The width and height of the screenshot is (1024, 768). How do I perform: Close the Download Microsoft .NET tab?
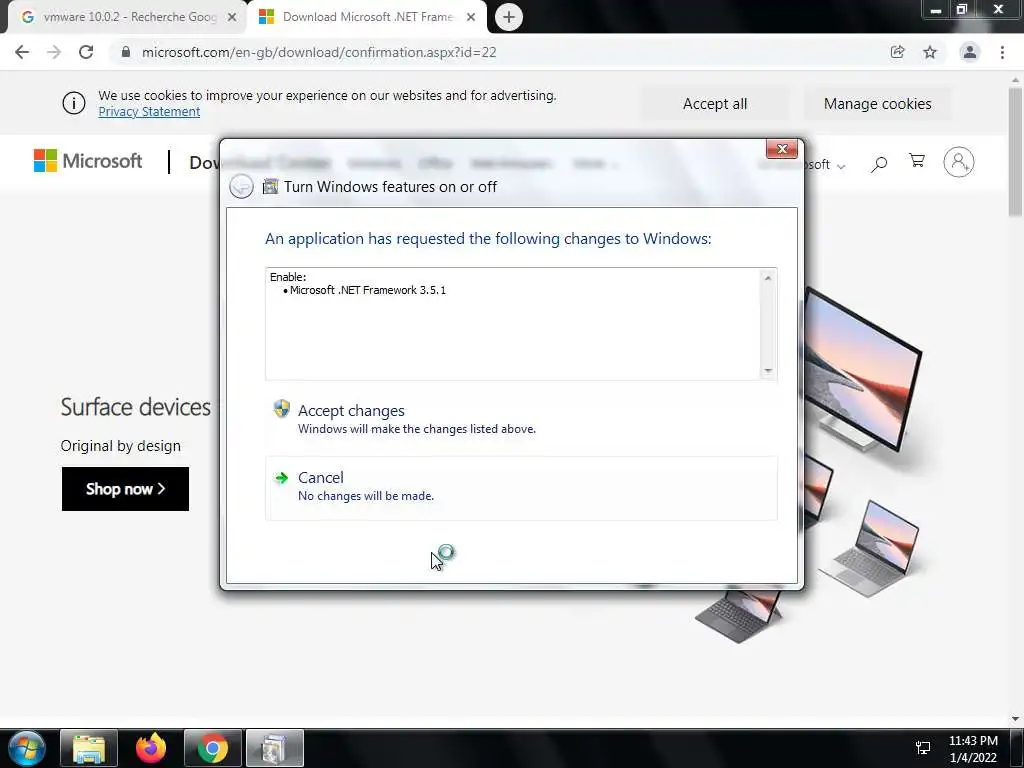tap(471, 18)
